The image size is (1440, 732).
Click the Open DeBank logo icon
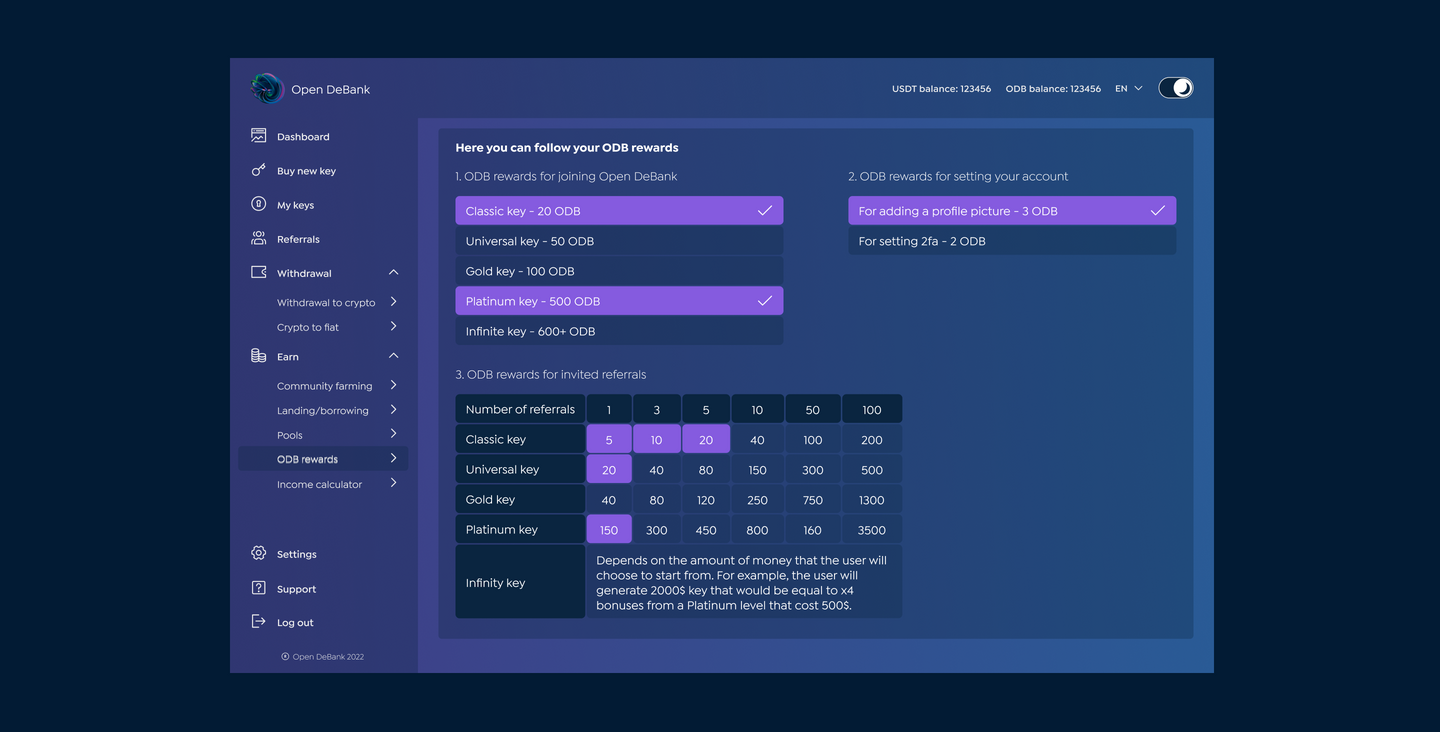click(x=267, y=89)
